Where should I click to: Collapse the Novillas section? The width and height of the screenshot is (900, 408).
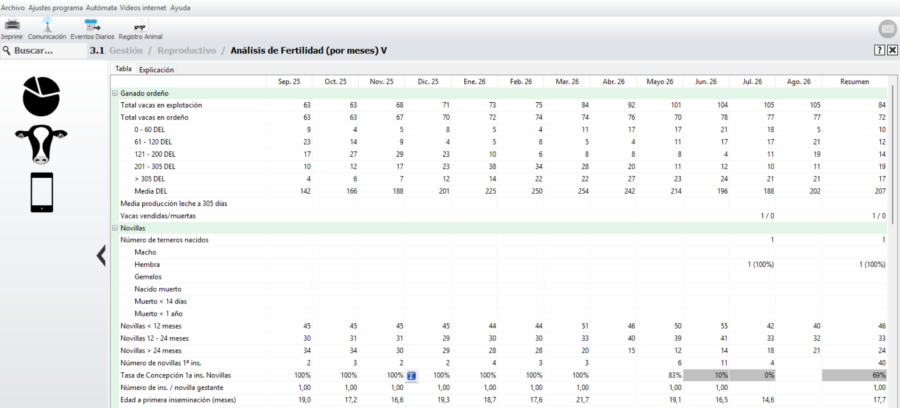point(115,228)
